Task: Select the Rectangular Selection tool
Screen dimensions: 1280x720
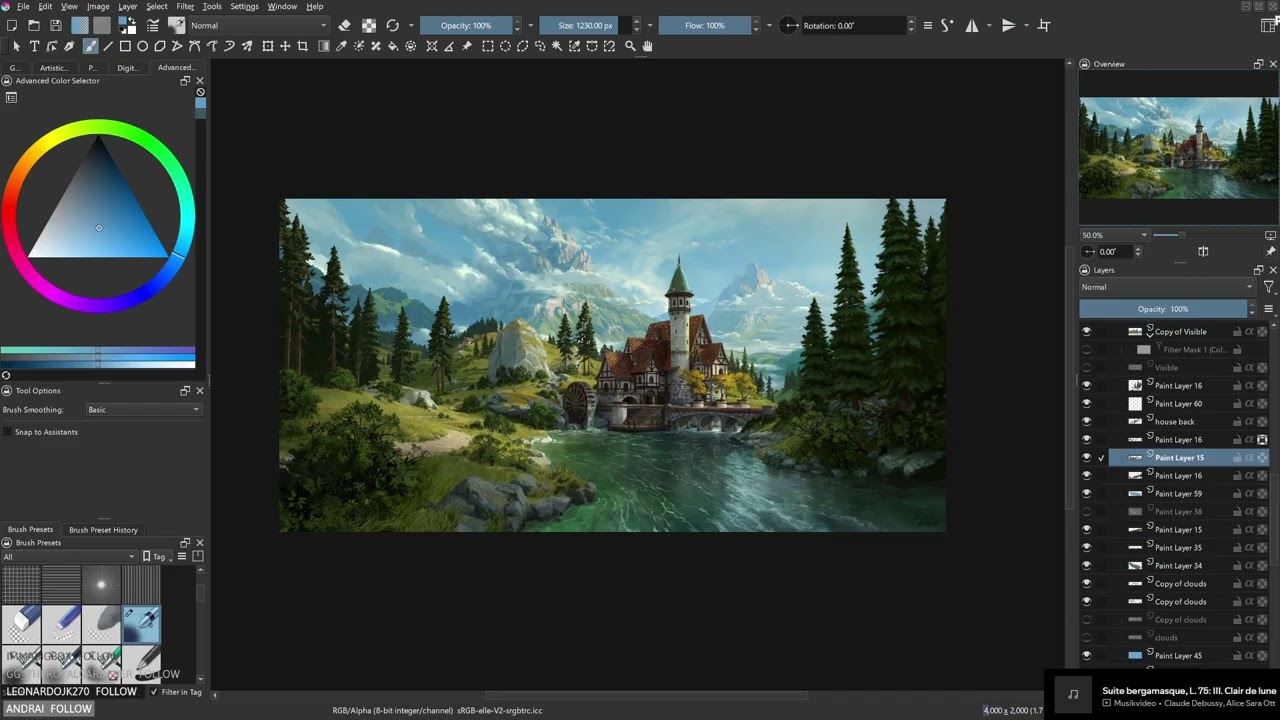Action: point(488,46)
